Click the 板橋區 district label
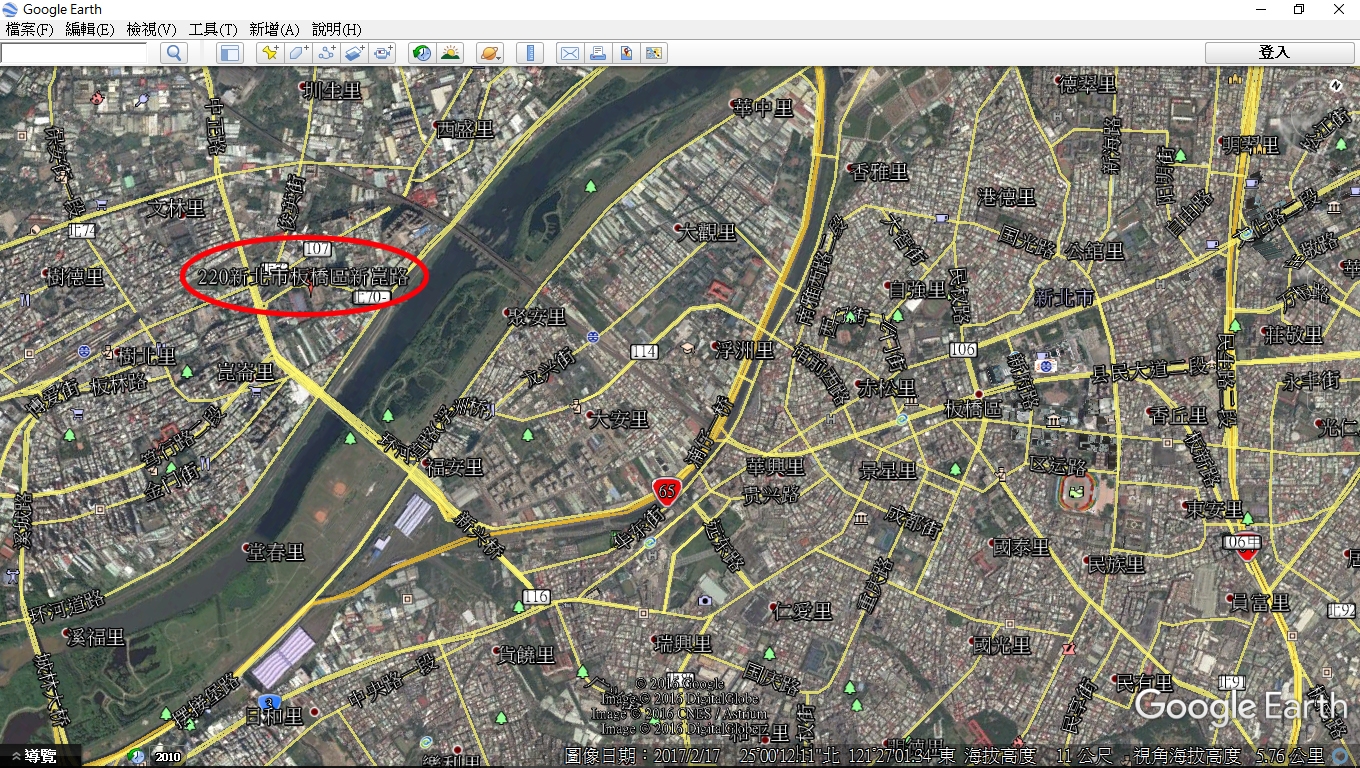This screenshot has width=1360, height=768. [973, 408]
